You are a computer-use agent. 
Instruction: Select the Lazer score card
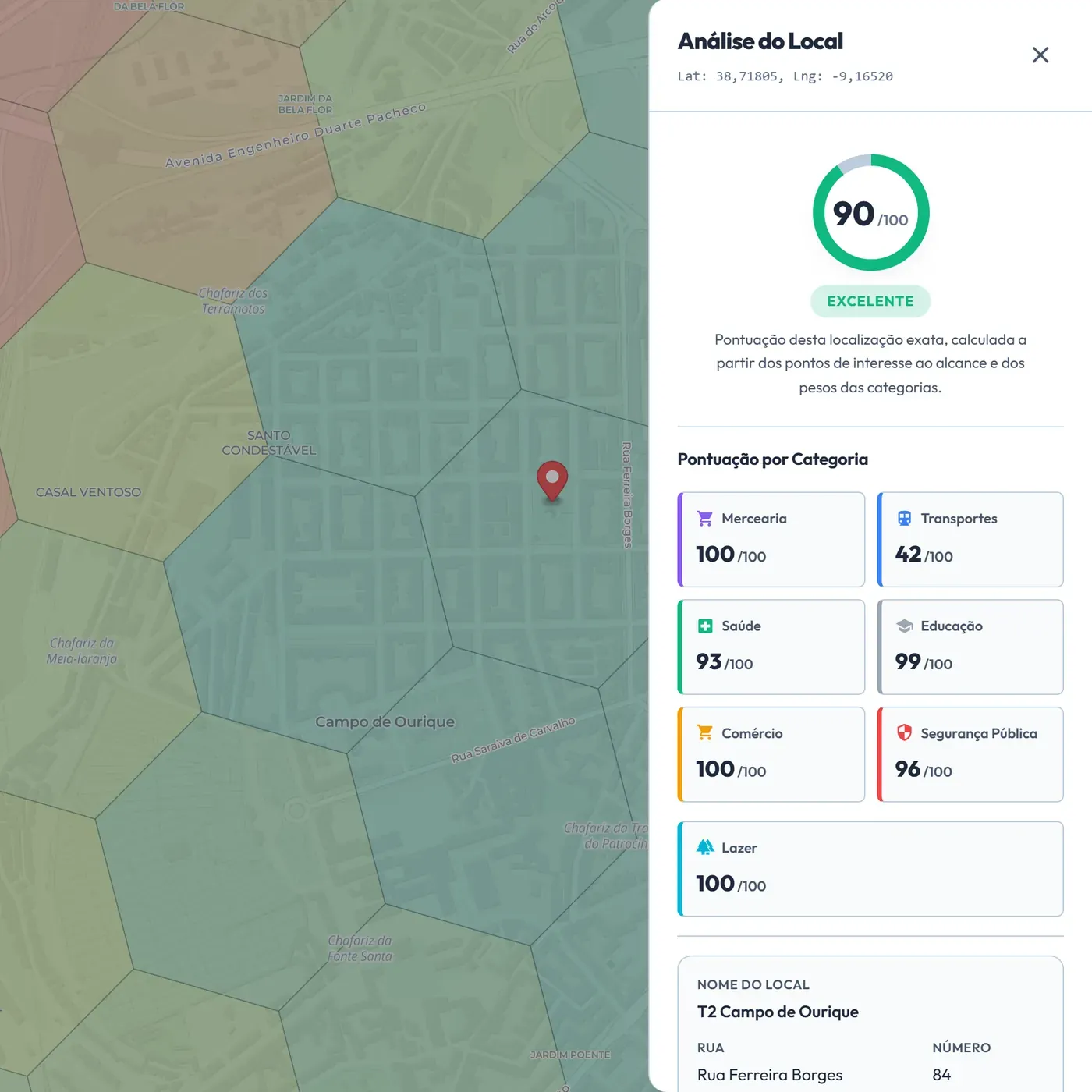coord(870,869)
